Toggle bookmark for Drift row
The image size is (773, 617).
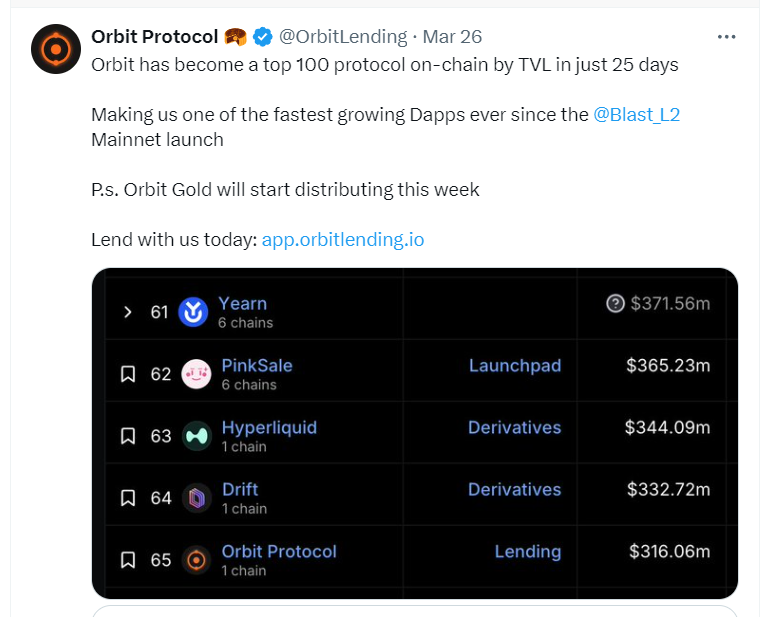[x=128, y=498]
